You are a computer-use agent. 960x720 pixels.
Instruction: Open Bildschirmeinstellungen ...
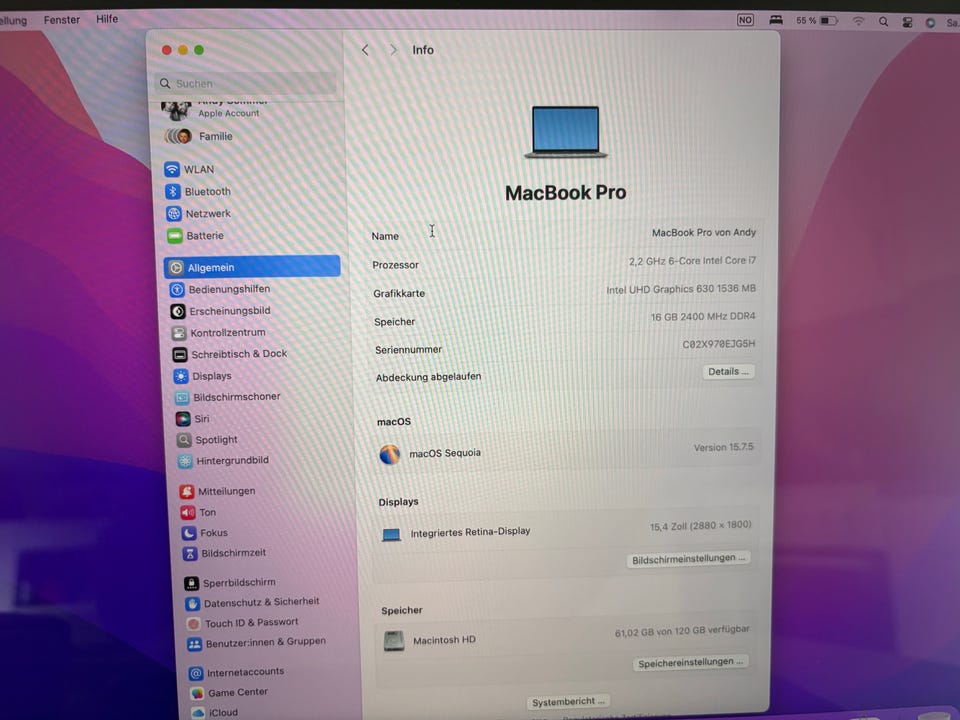[x=688, y=559]
